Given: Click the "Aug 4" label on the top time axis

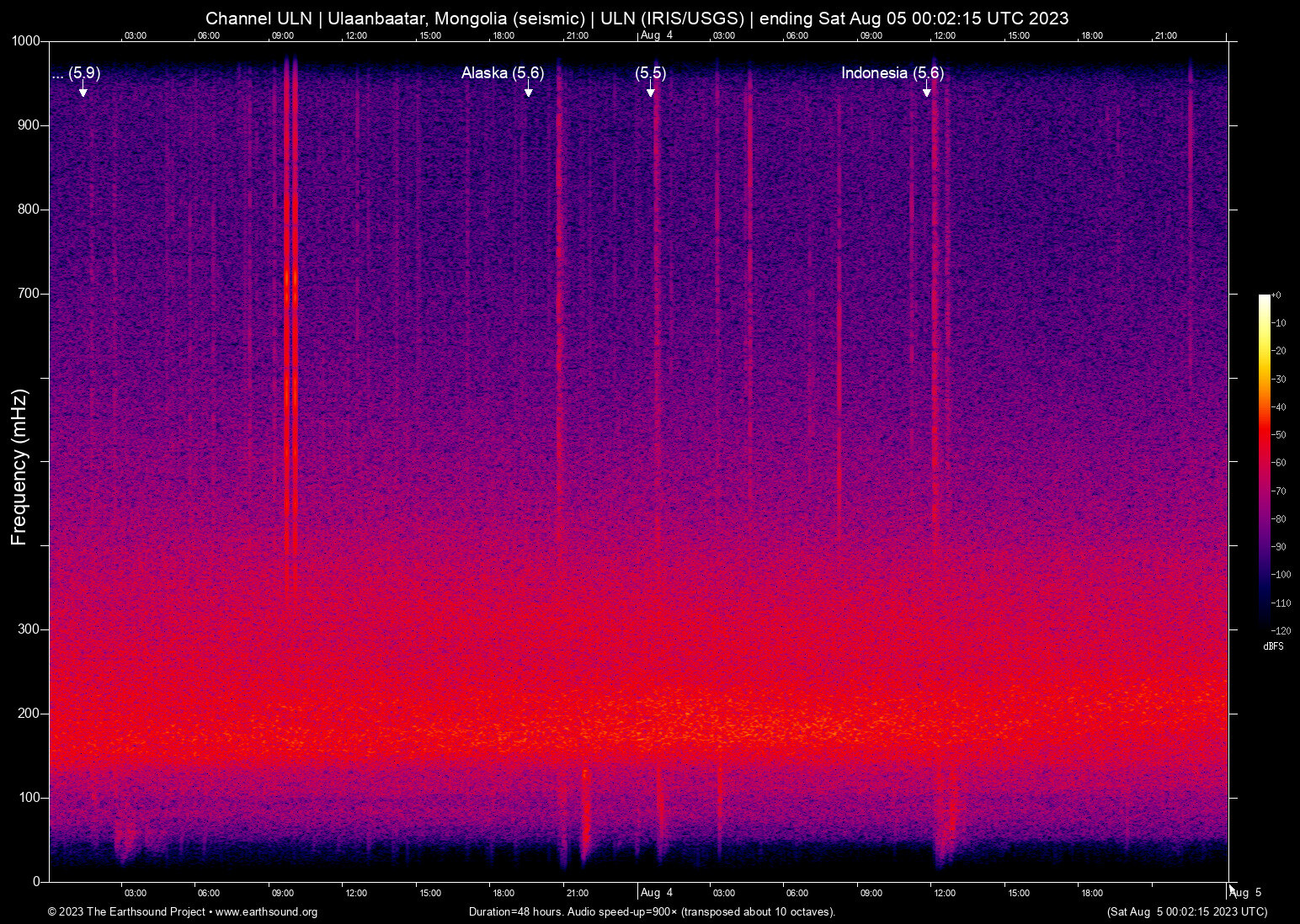Looking at the screenshot, I should 657,35.
